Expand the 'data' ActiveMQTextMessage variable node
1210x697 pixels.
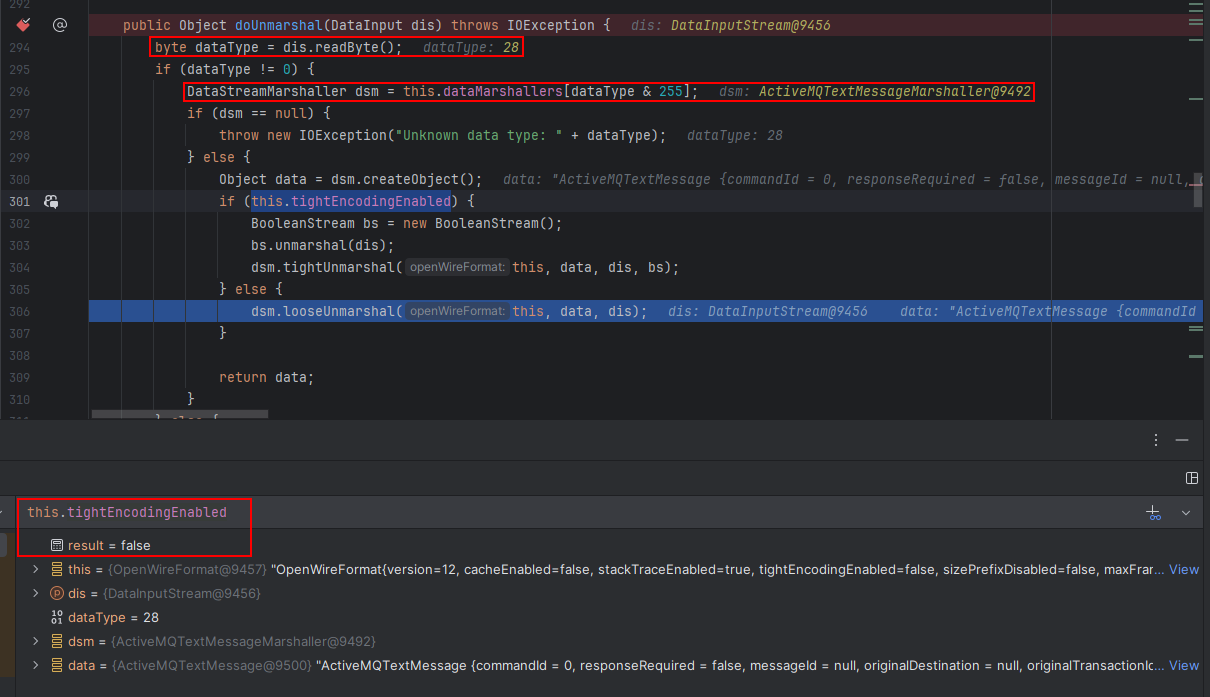click(36, 665)
